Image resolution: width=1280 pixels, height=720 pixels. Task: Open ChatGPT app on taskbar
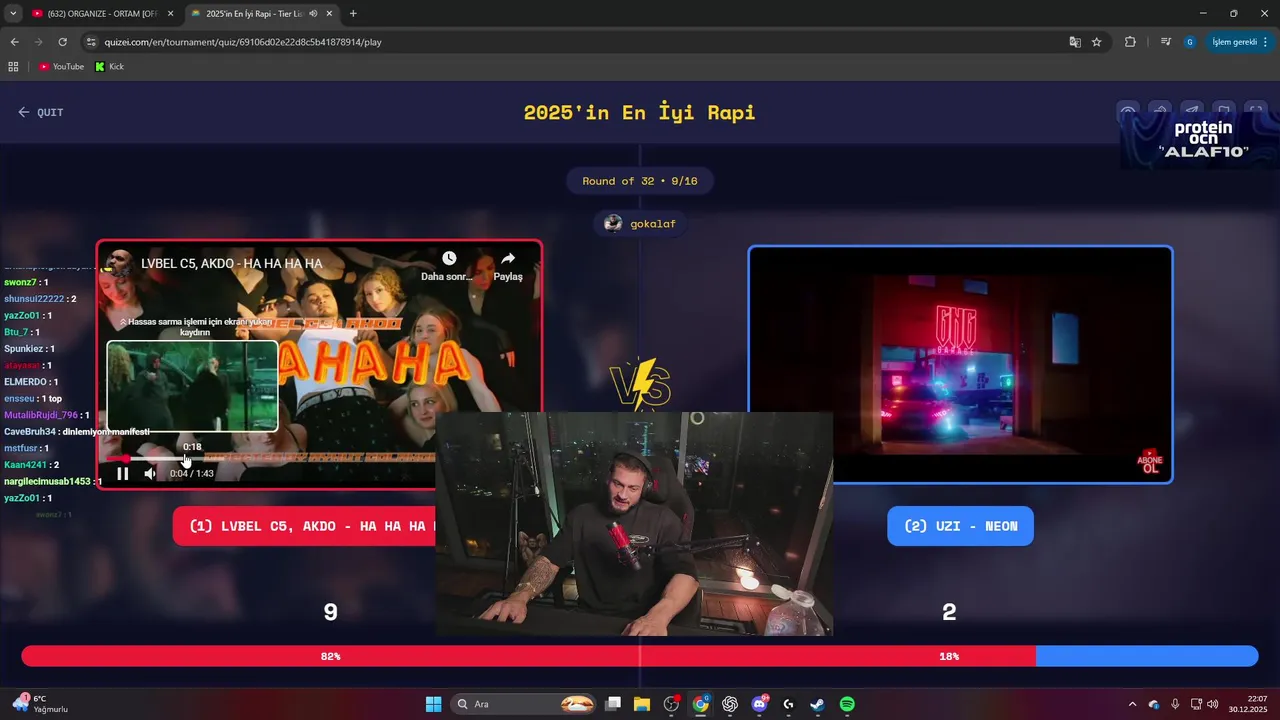730,704
